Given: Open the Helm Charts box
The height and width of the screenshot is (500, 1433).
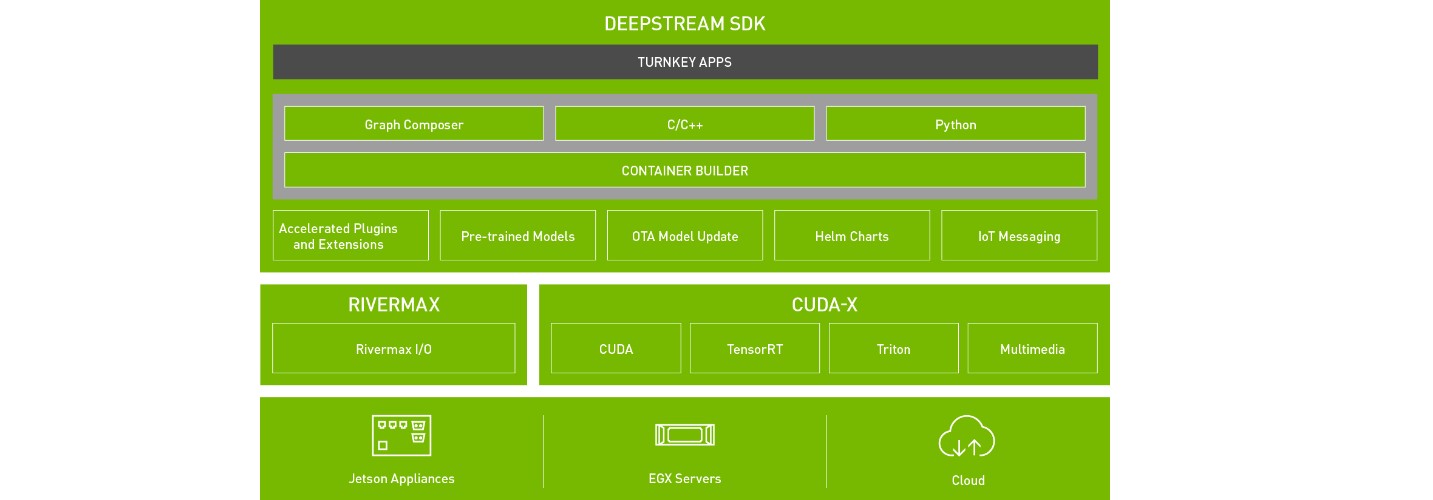Looking at the screenshot, I should point(852,236).
